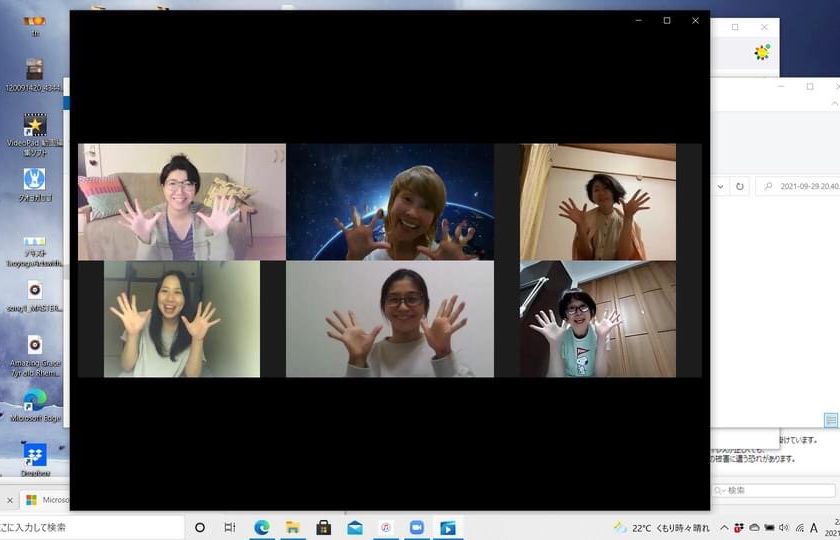Toggle the volume icon in the system tray
The width and height of the screenshot is (840, 540).
click(784, 527)
